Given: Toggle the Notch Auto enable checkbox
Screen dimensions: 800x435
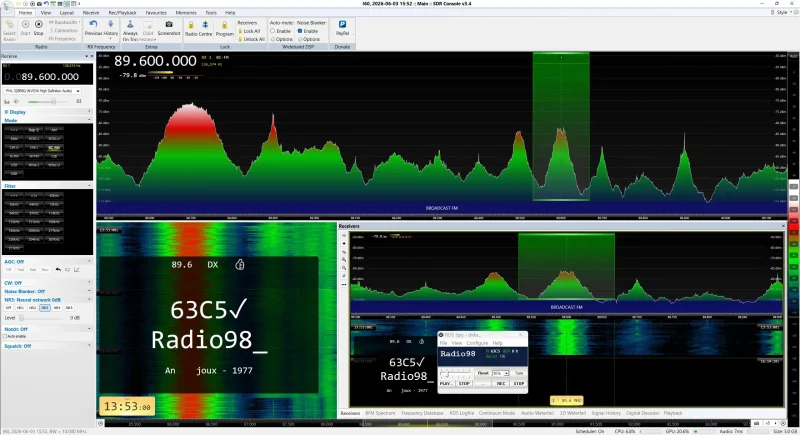Looking at the screenshot, I should tap(5, 337).
